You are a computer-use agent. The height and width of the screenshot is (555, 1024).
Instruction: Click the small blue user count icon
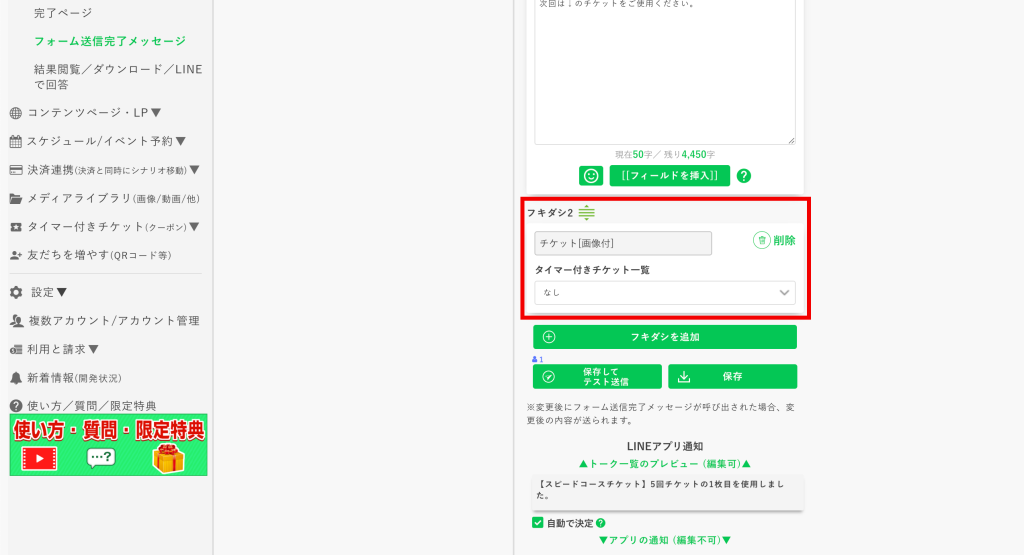click(x=535, y=359)
